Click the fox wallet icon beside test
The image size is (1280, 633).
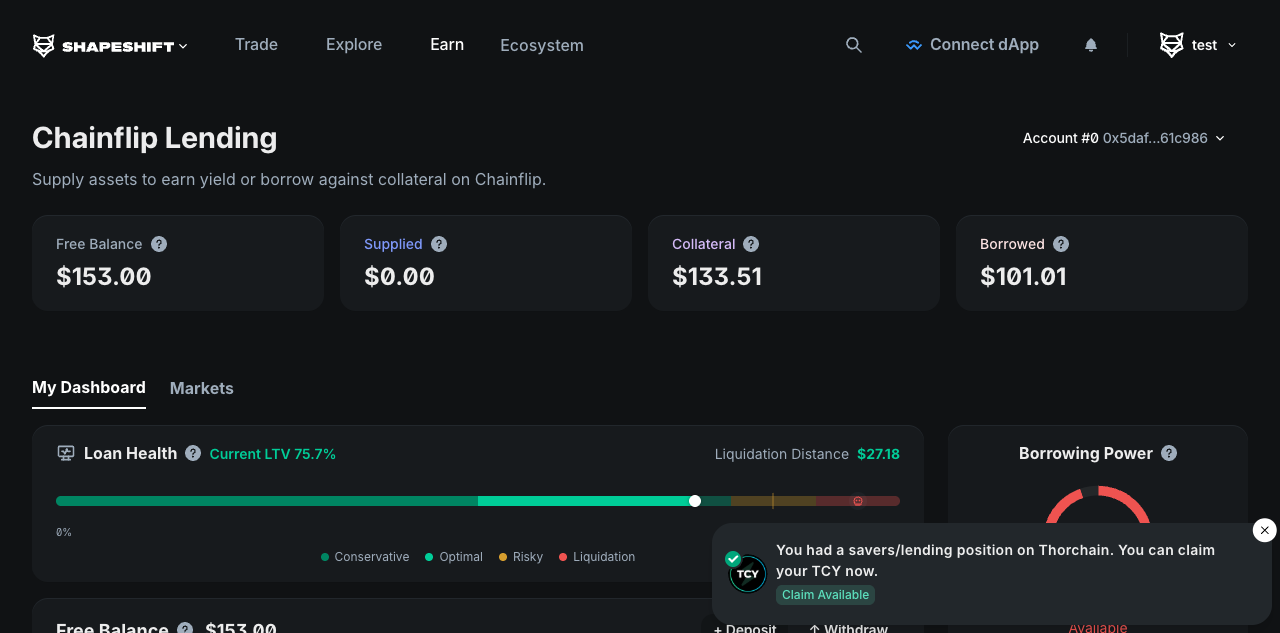click(x=1170, y=44)
